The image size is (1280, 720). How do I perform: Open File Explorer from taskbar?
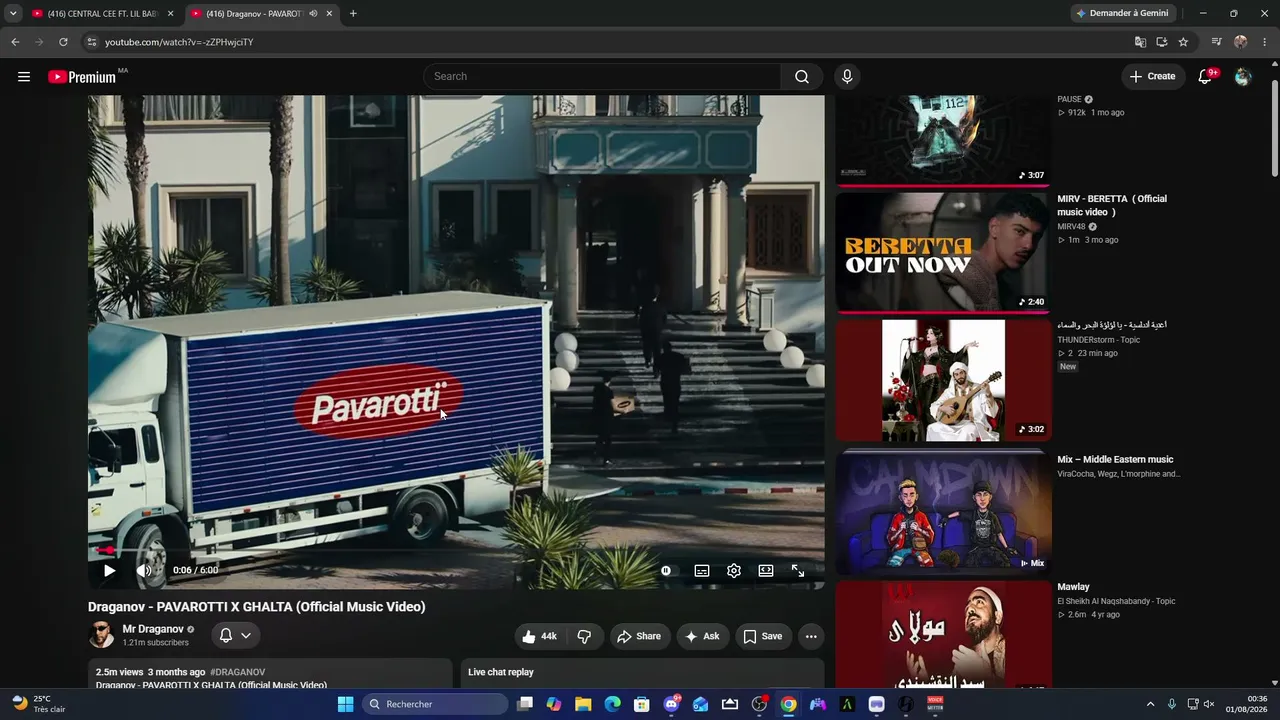(583, 704)
